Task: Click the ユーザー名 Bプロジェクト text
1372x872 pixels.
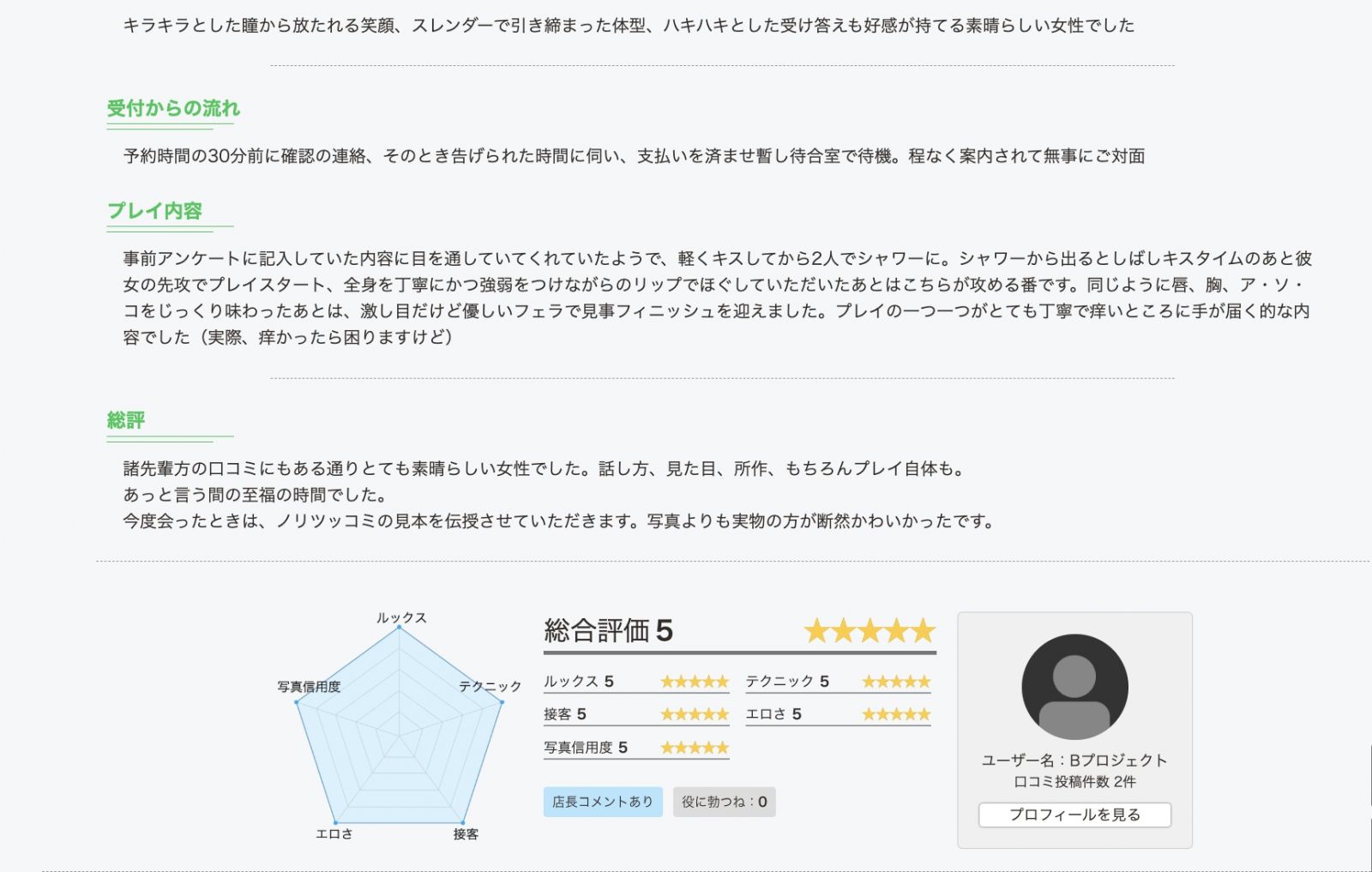Action: 1074,761
